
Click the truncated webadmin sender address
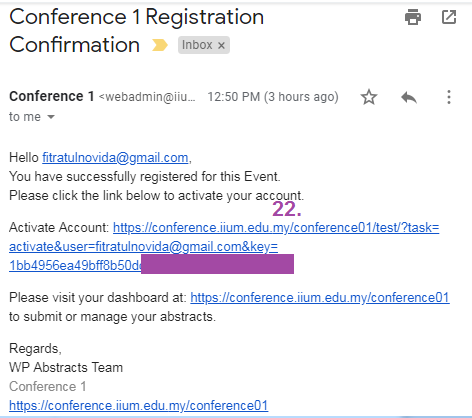pyautogui.click(x=147, y=97)
